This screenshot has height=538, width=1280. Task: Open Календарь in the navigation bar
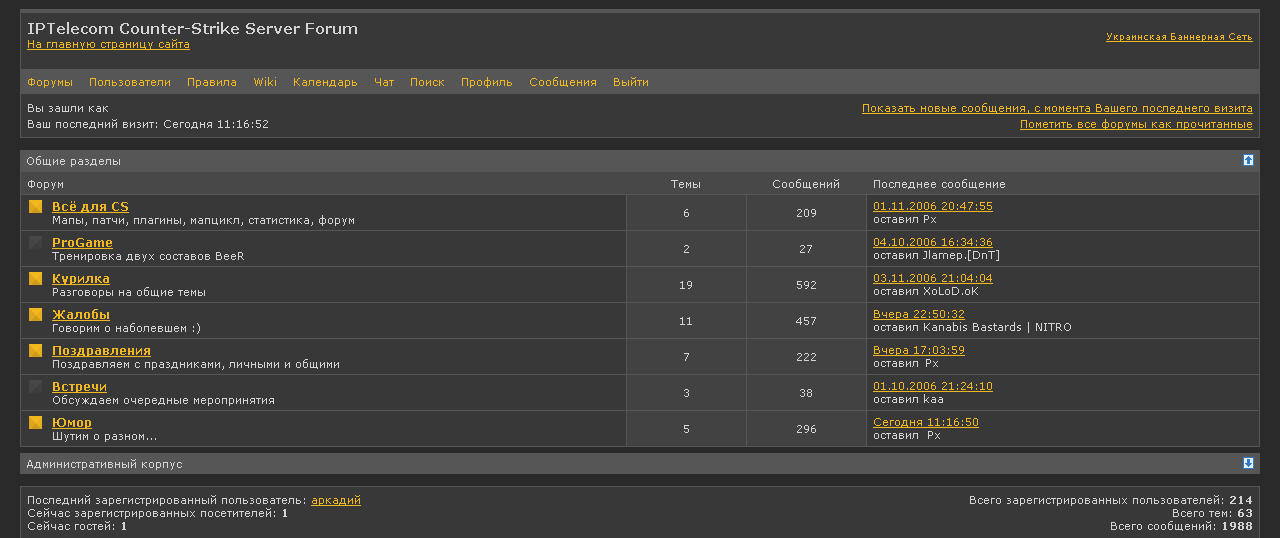tap(325, 82)
